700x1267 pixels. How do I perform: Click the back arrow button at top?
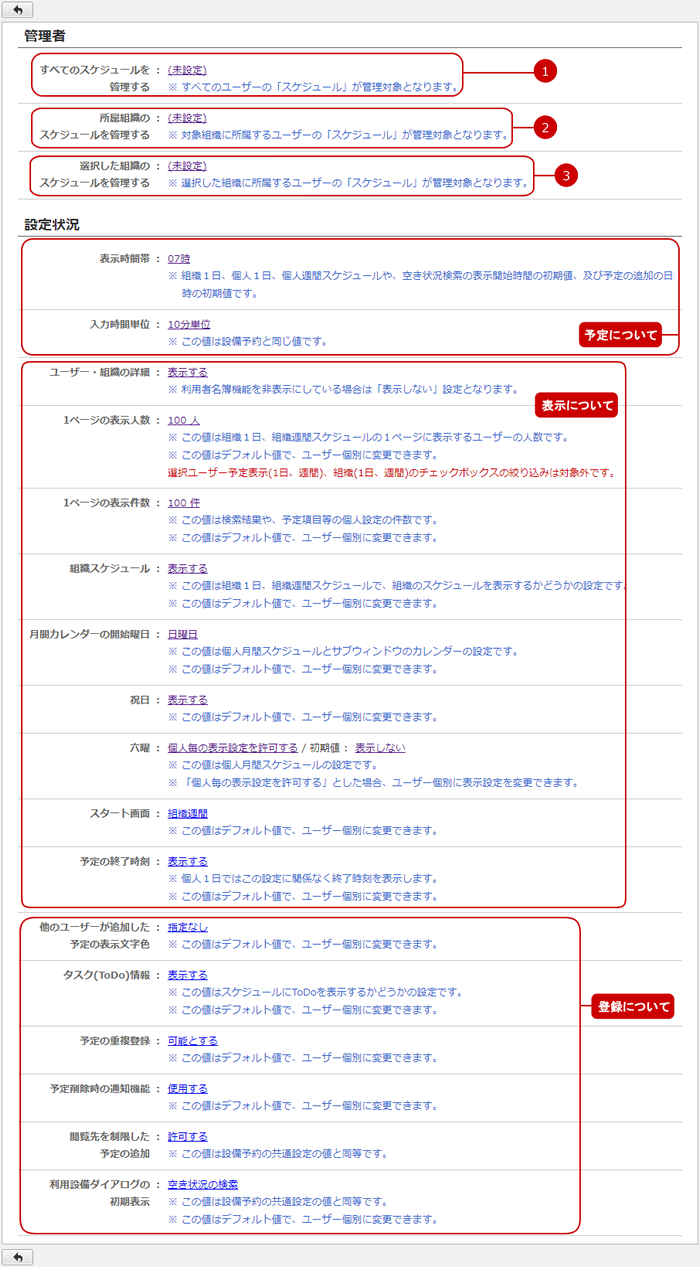(x=17, y=10)
